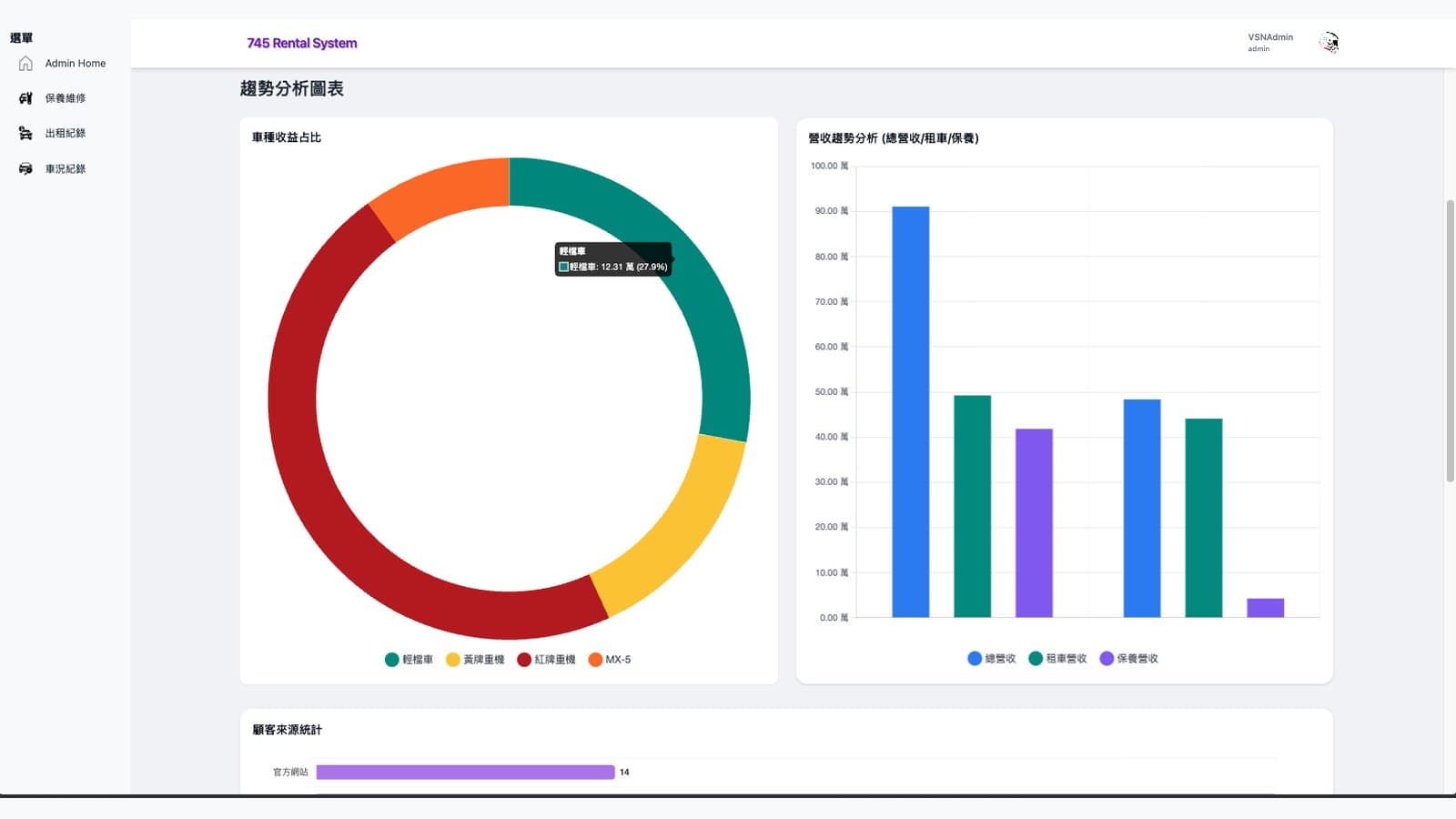Click the purple 保養營收 legend swatch
The image size is (1456, 819).
pyautogui.click(x=1107, y=659)
